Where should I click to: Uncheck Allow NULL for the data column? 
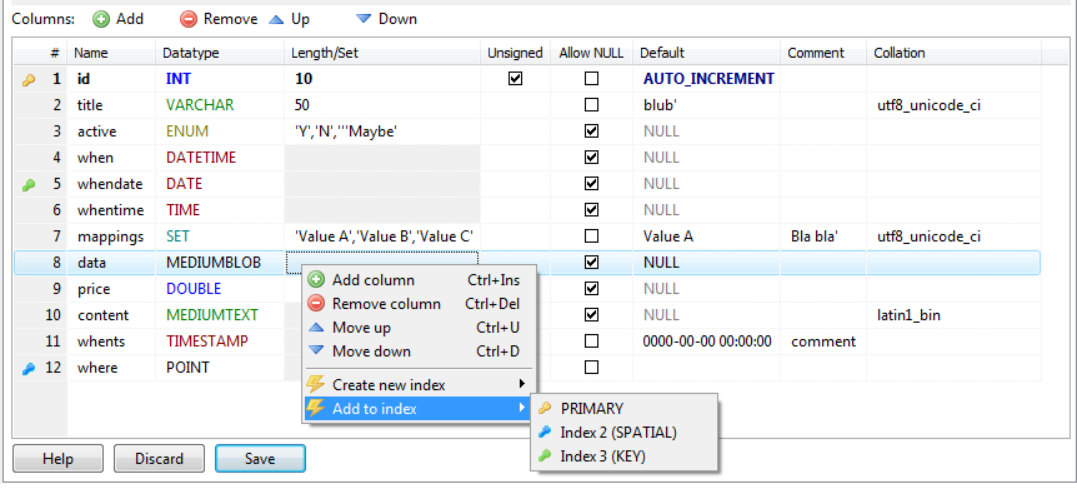[x=591, y=263]
